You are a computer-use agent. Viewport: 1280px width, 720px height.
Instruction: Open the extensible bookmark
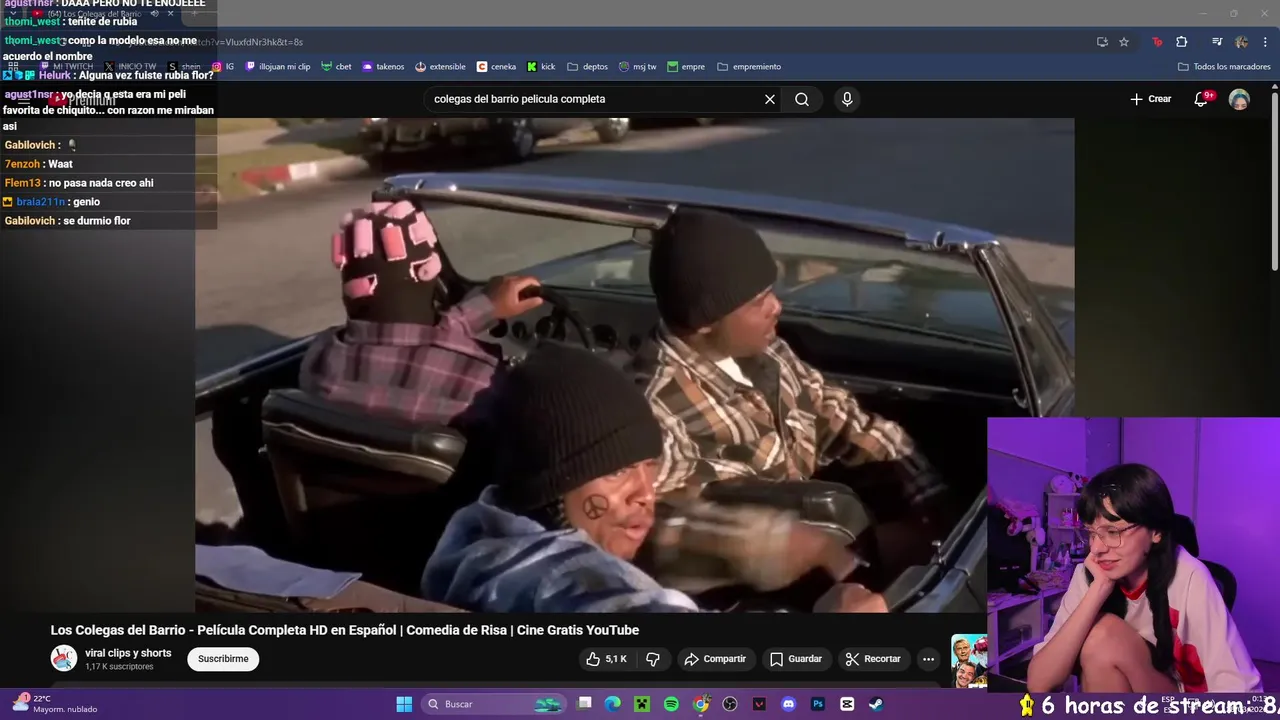[x=440, y=67]
